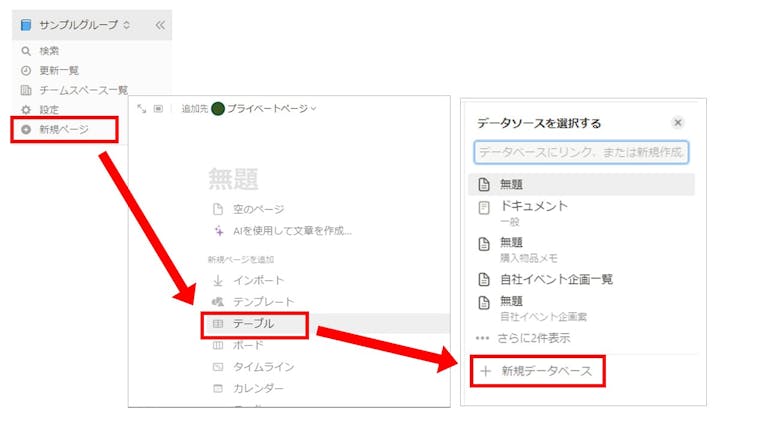This screenshot has height=432, width=768.
Task: Click the calendar icon
Action: (x=218, y=388)
